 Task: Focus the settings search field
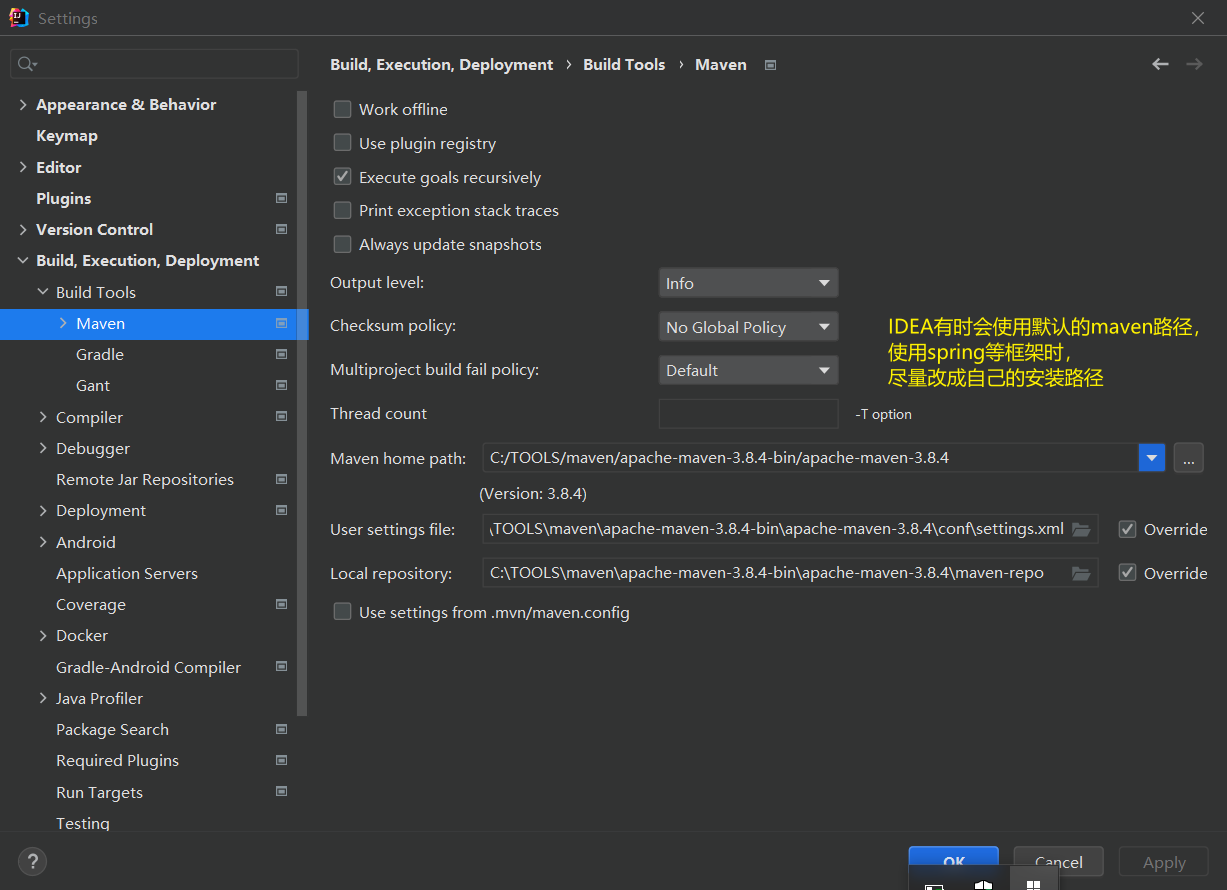[154, 64]
